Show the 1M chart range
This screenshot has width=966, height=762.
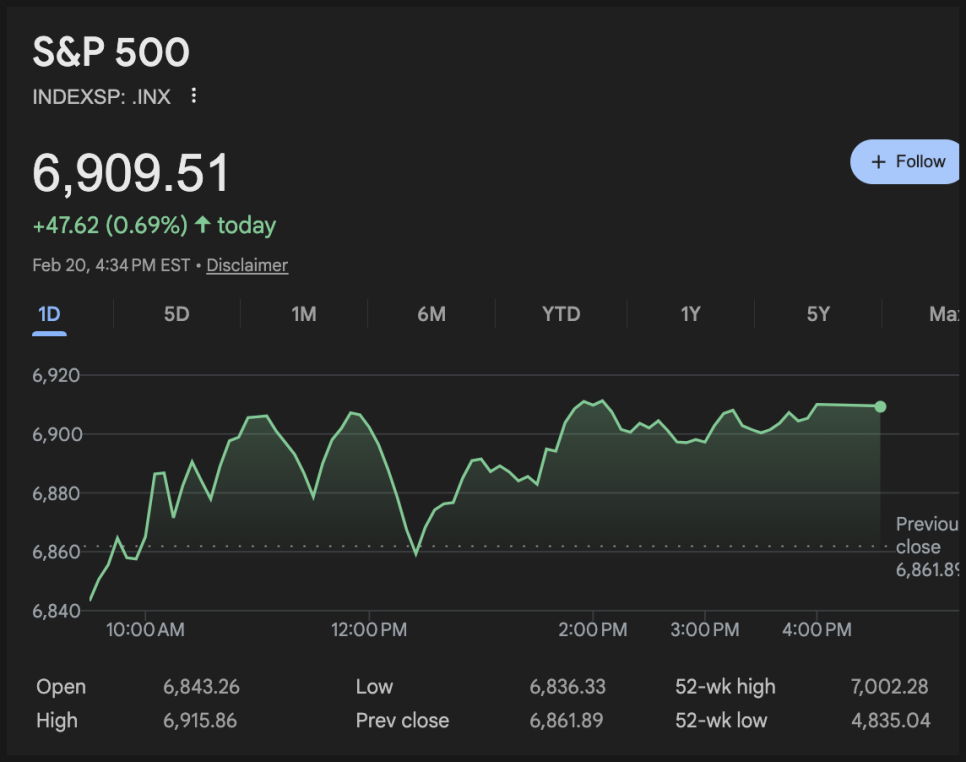click(304, 314)
